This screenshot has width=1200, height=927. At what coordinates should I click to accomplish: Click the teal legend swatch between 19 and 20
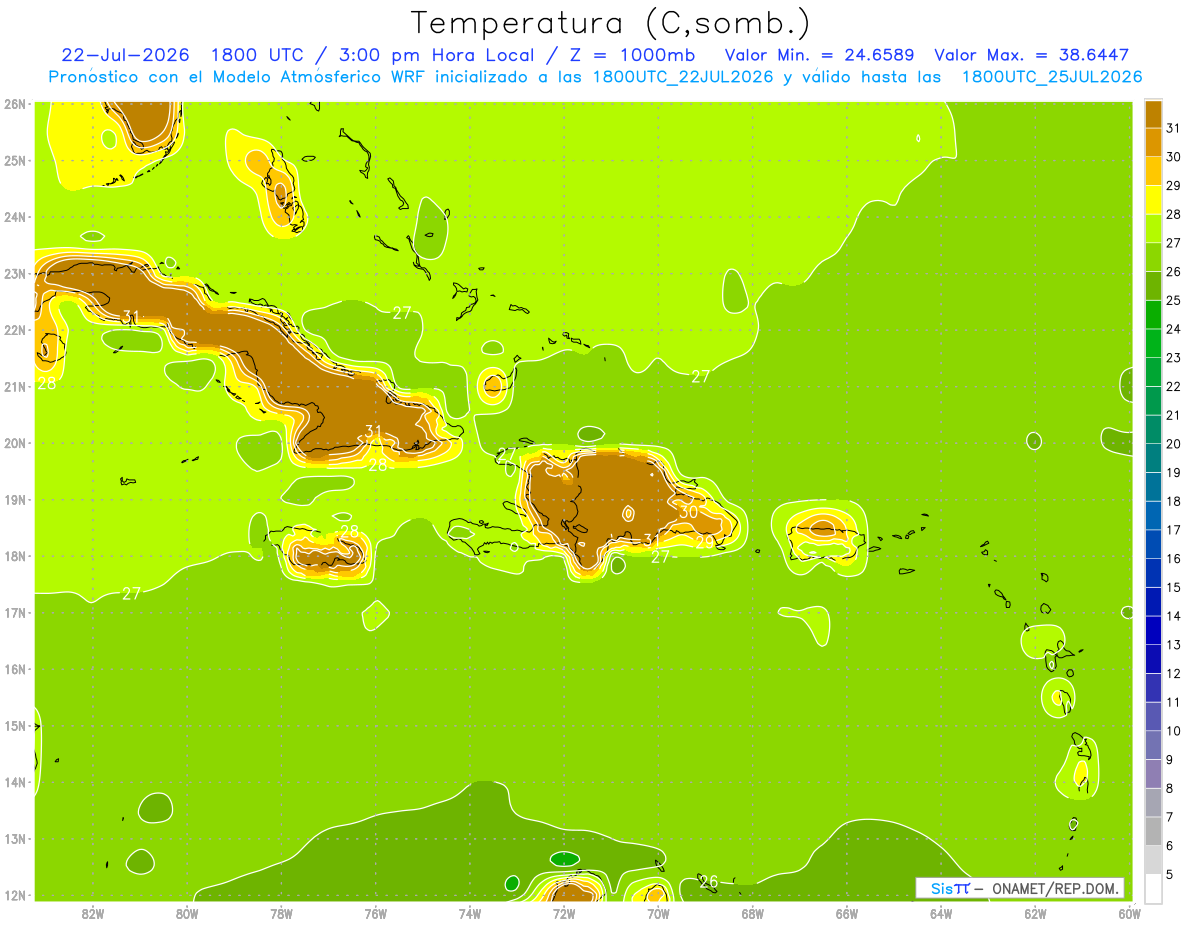coord(1153,458)
